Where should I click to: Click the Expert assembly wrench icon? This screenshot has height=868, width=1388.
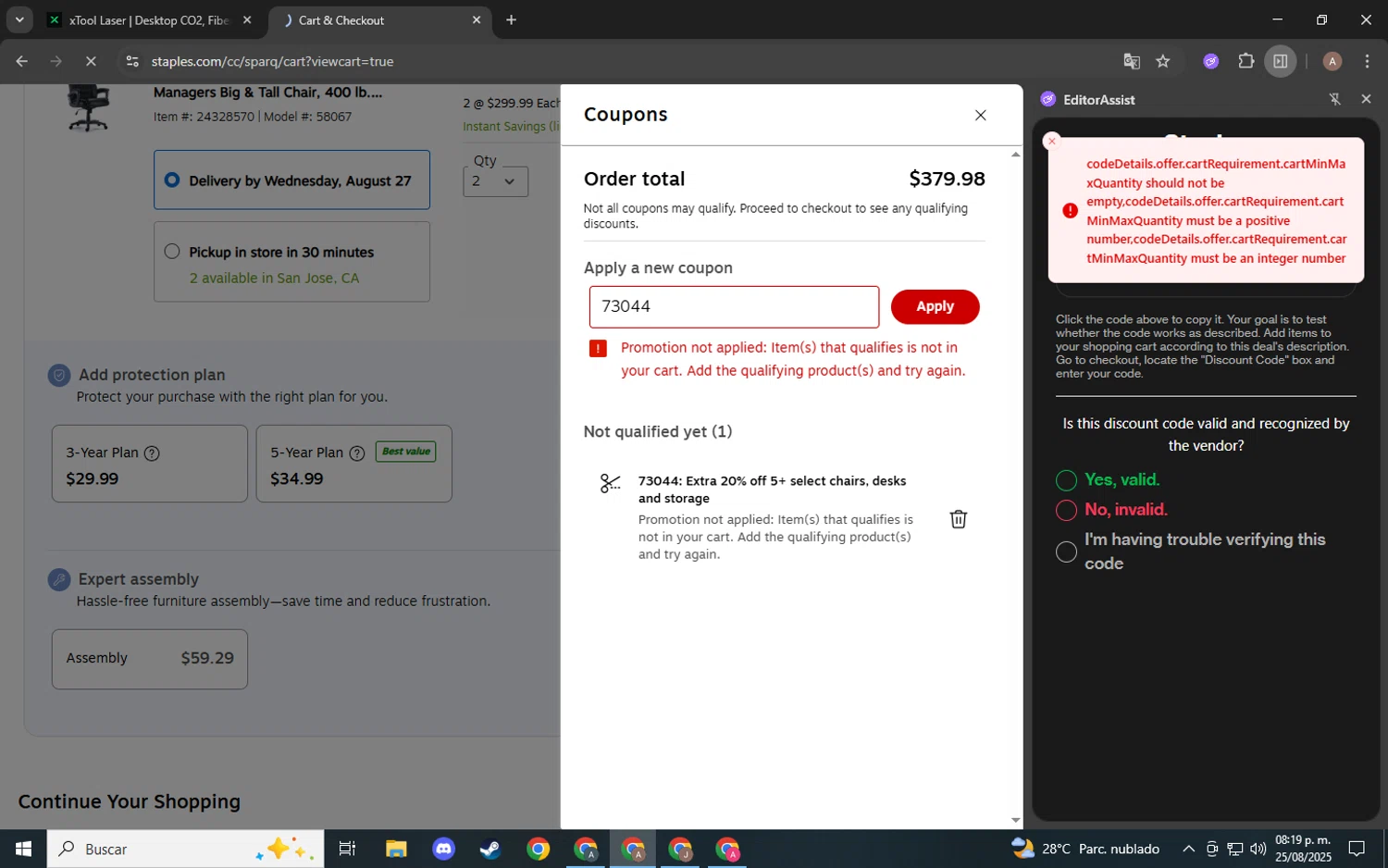pyautogui.click(x=59, y=579)
